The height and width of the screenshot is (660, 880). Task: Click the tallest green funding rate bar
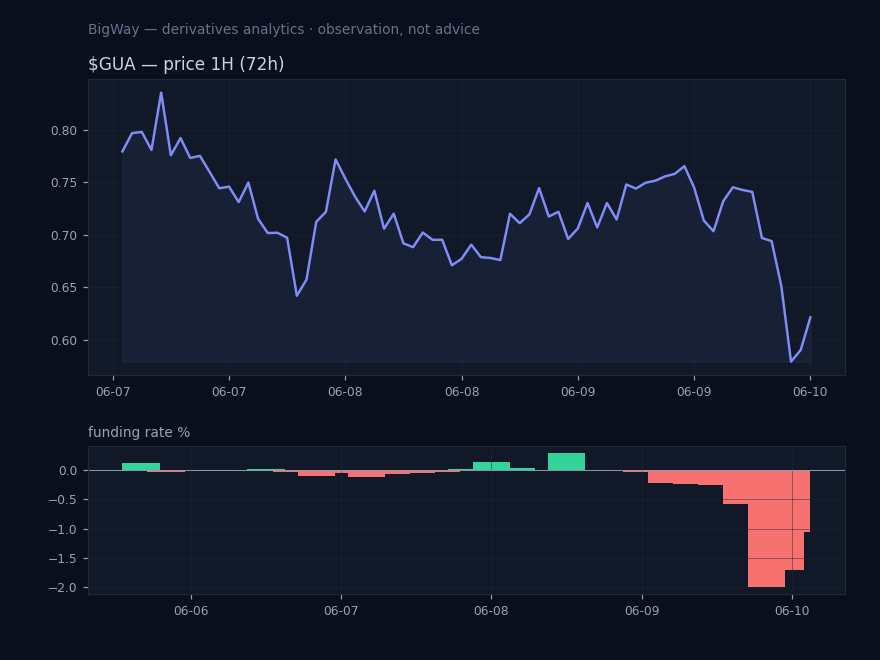click(566, 461)
